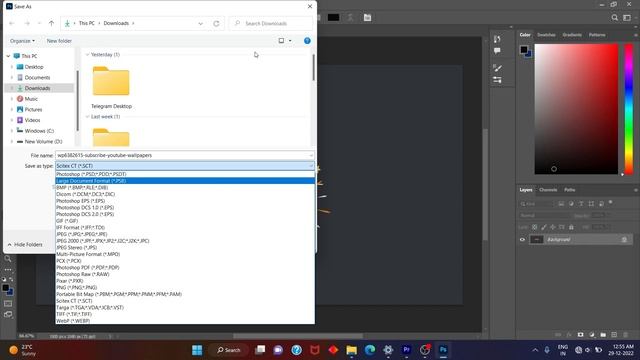Collapse the Last week group

point(87,117)
